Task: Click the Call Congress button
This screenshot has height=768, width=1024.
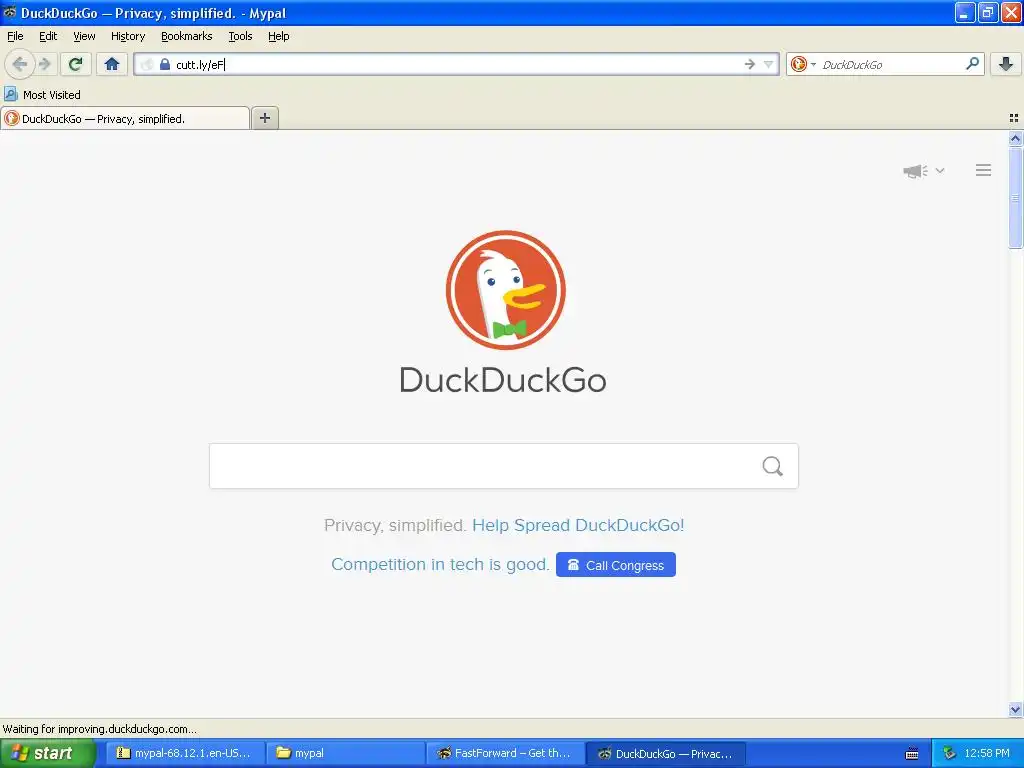Action: 616,565
